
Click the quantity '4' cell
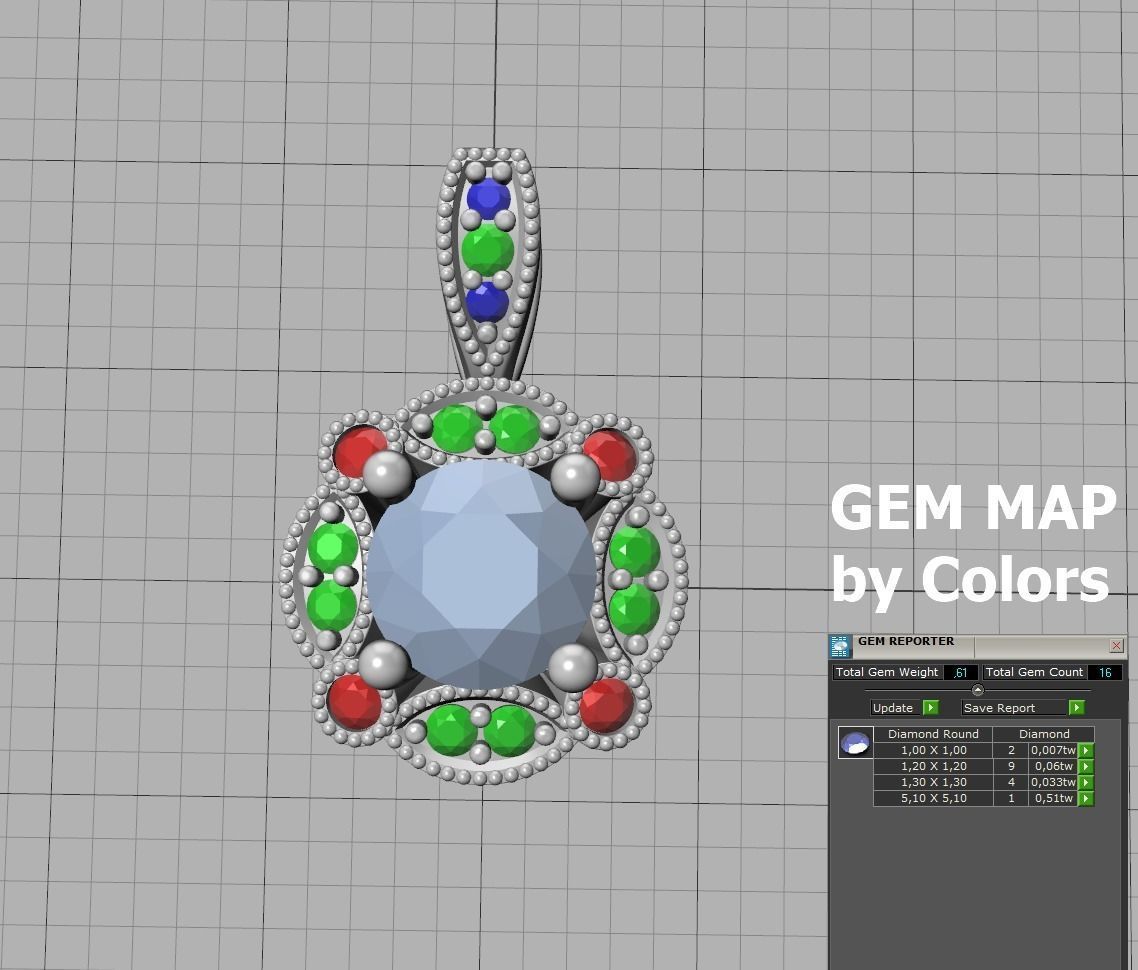coord(1011,782)
